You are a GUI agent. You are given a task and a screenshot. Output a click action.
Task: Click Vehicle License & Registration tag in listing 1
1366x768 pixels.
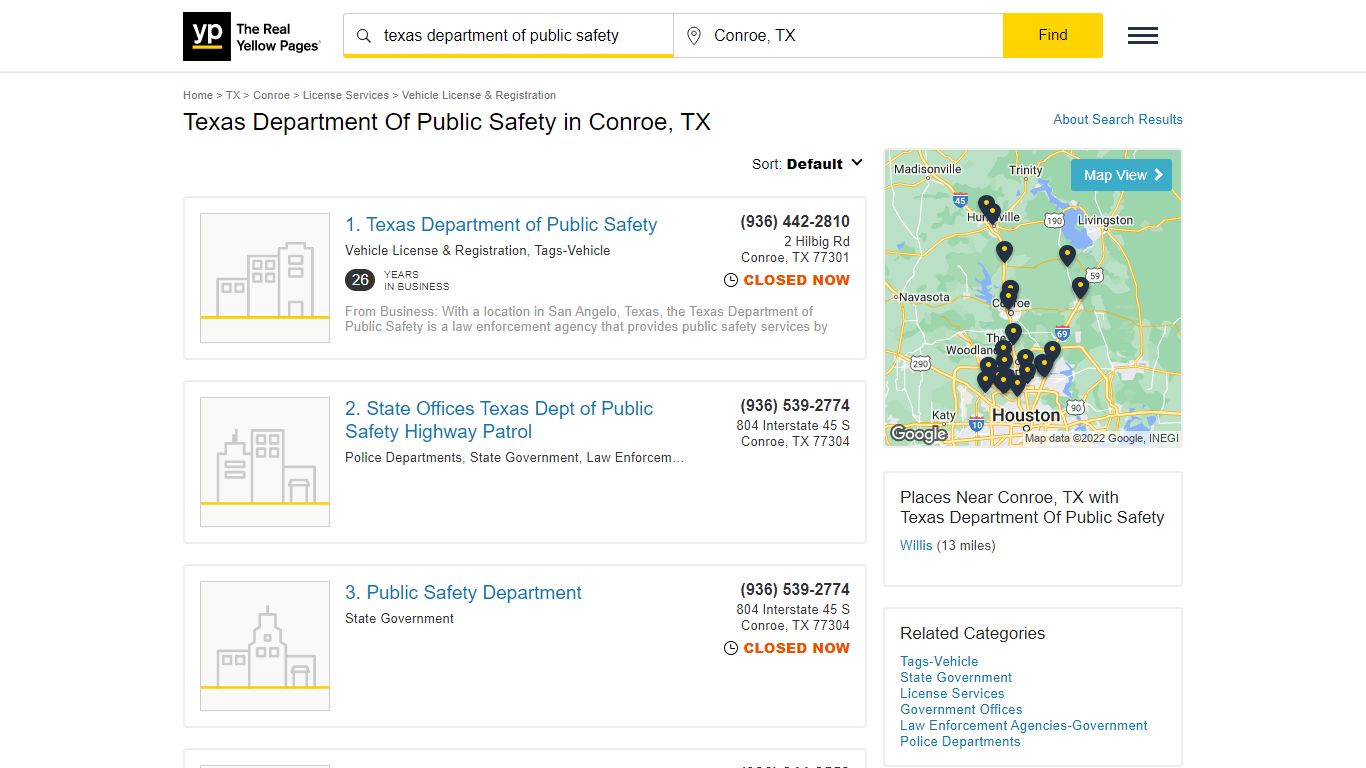[436, 251]
